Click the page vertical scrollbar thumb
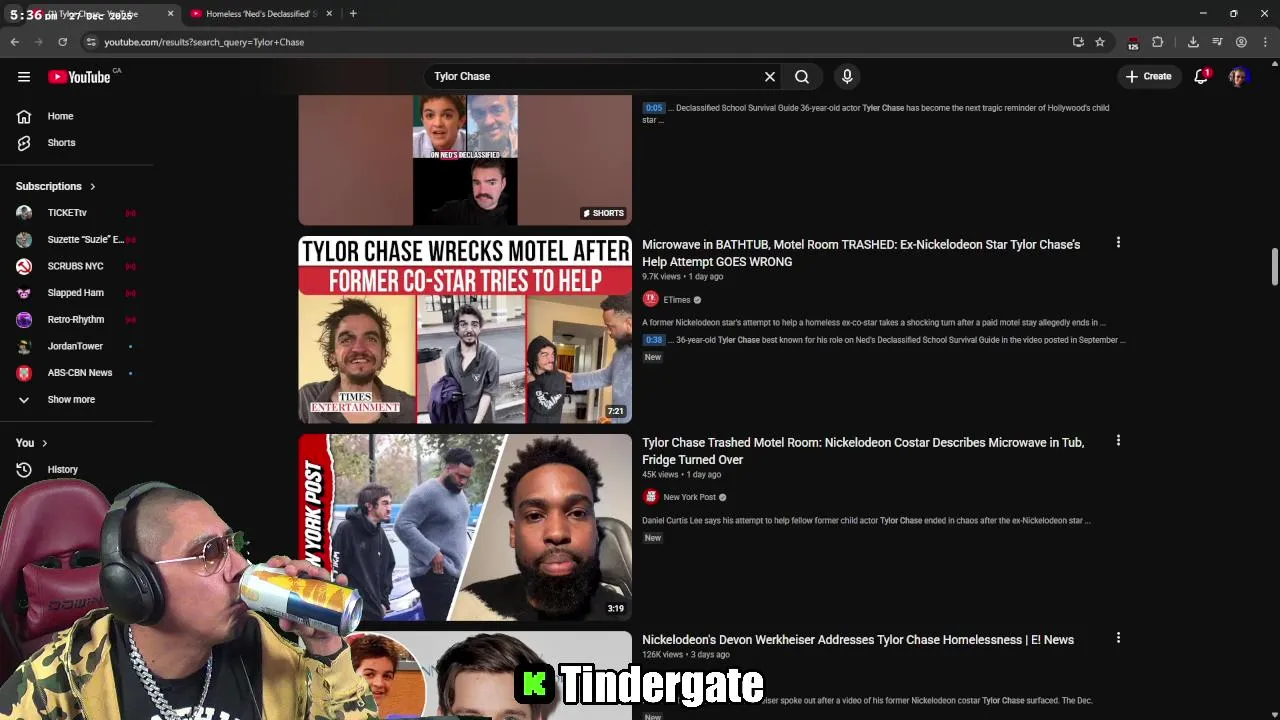Screen dimensions: 1280x720 (1275, 266)
